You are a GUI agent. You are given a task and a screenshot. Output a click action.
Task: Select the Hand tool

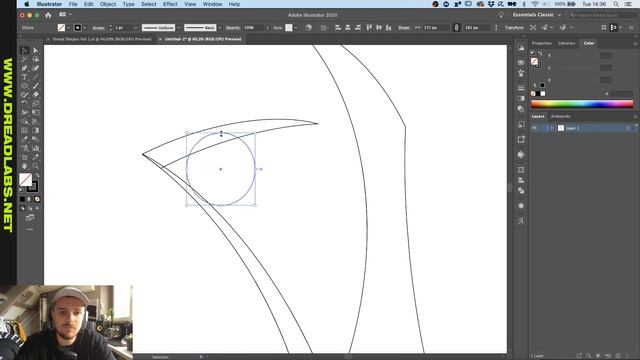24,166
